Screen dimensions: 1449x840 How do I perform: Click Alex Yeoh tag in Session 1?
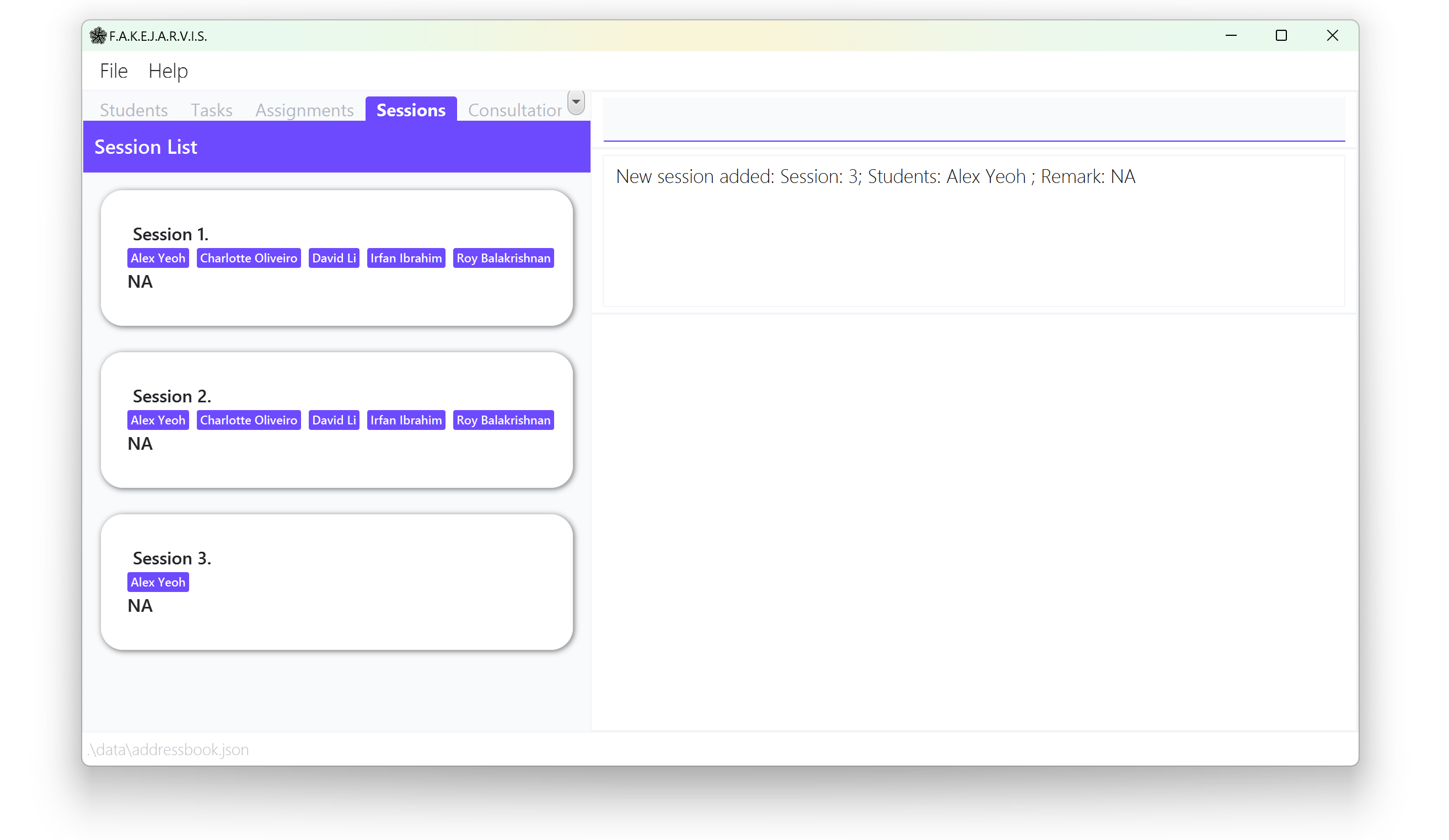(158, 258)
